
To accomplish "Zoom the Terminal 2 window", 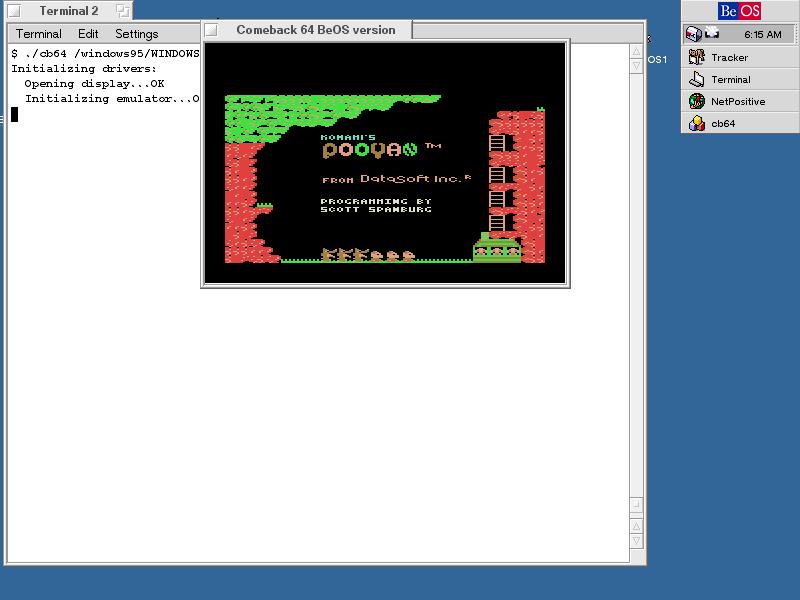I will coord(122,11).
